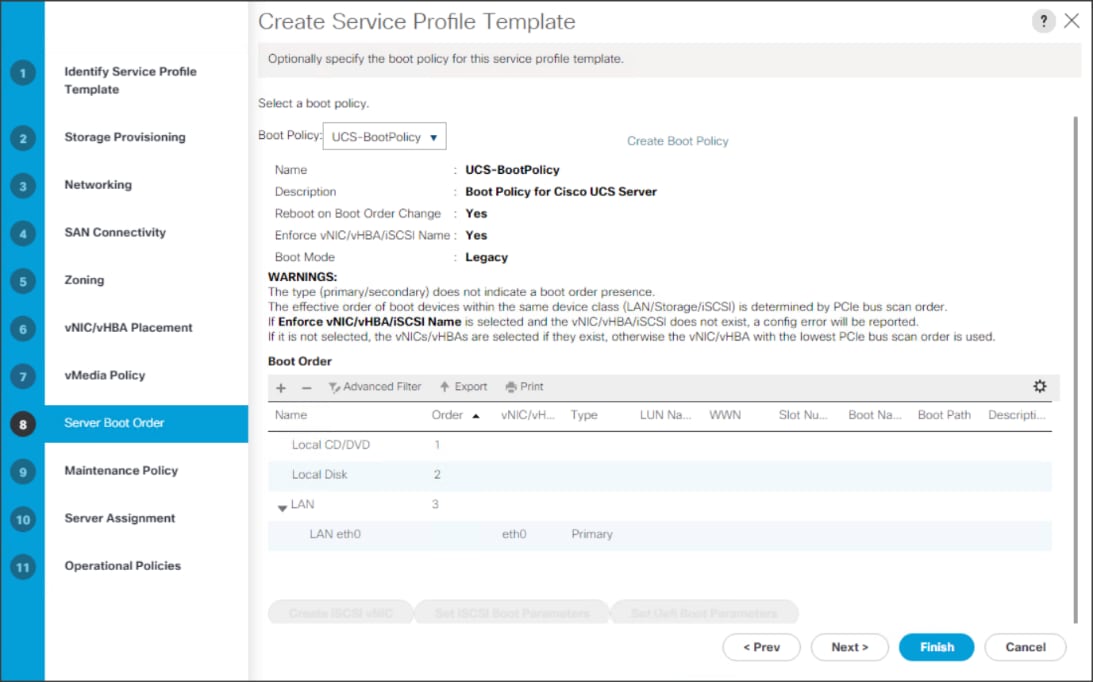Open the help question mark icon

point(1043,22)
